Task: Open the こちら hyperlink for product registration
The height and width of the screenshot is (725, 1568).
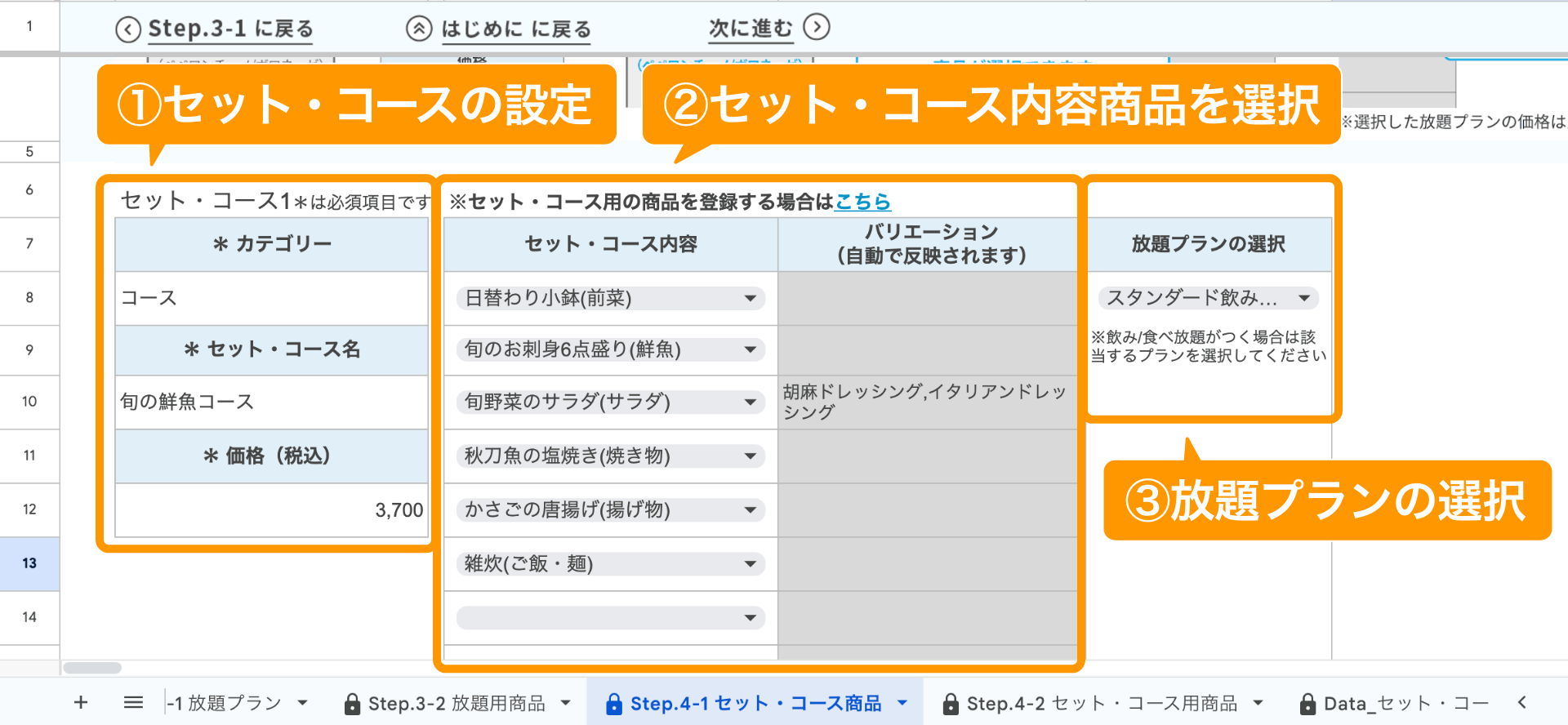Action: 863,201
